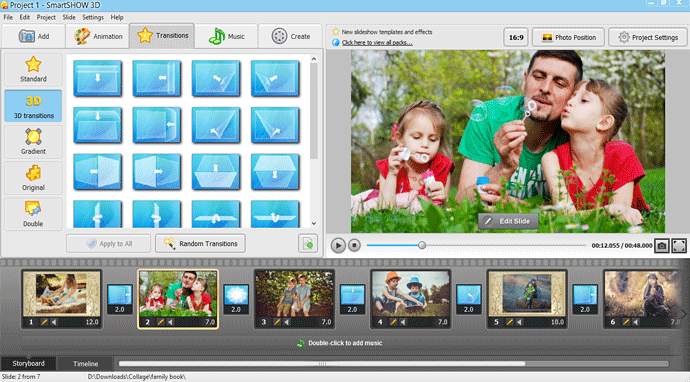Select the Gradient transitions category
The image size is (690, 382).
(x=33, y=142)
